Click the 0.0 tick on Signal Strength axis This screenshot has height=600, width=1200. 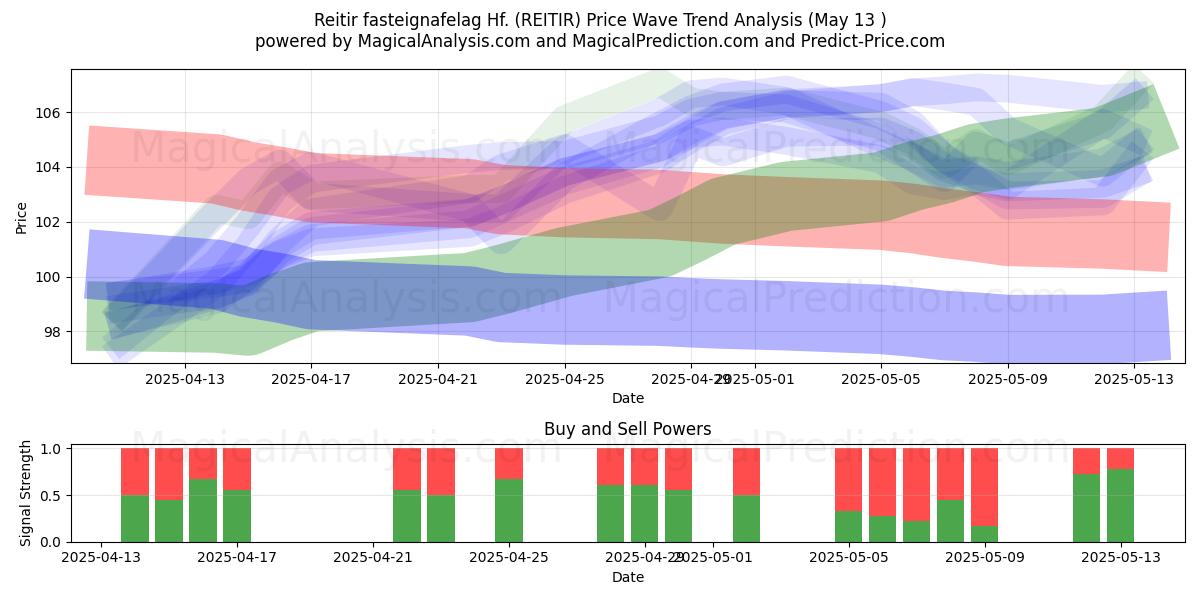click(51, 542)
